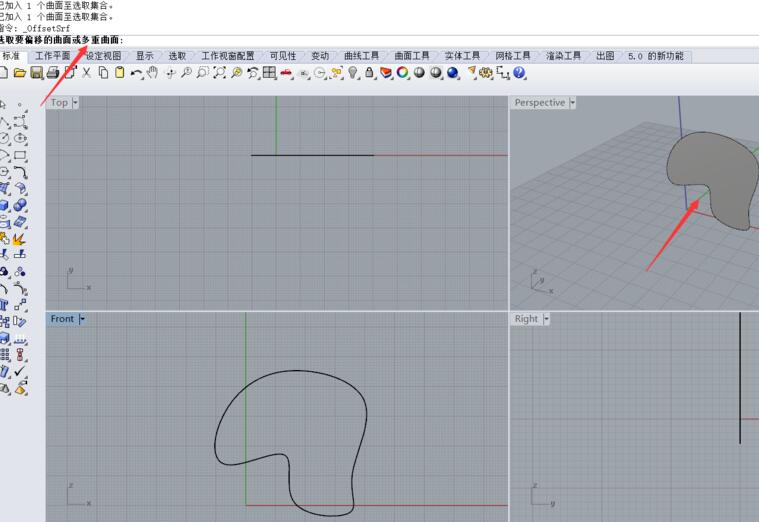The width and height of the screenshot is (759, 522).
Task: Expand the Front viewport menu arrow
Action: pos(82,319)
